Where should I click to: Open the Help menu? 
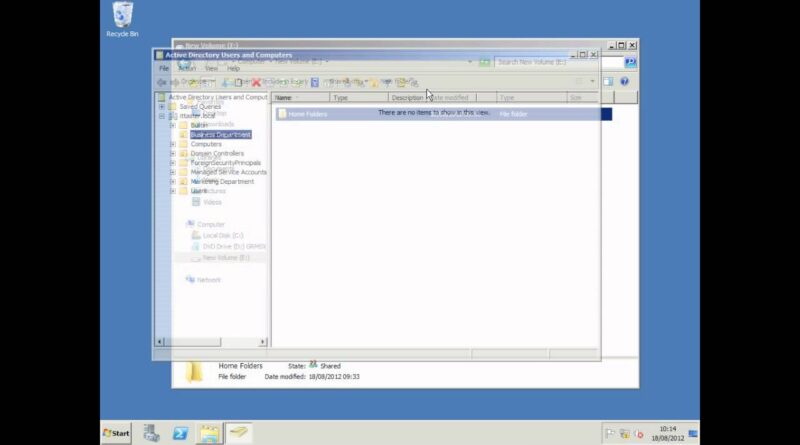coord(233,68)
